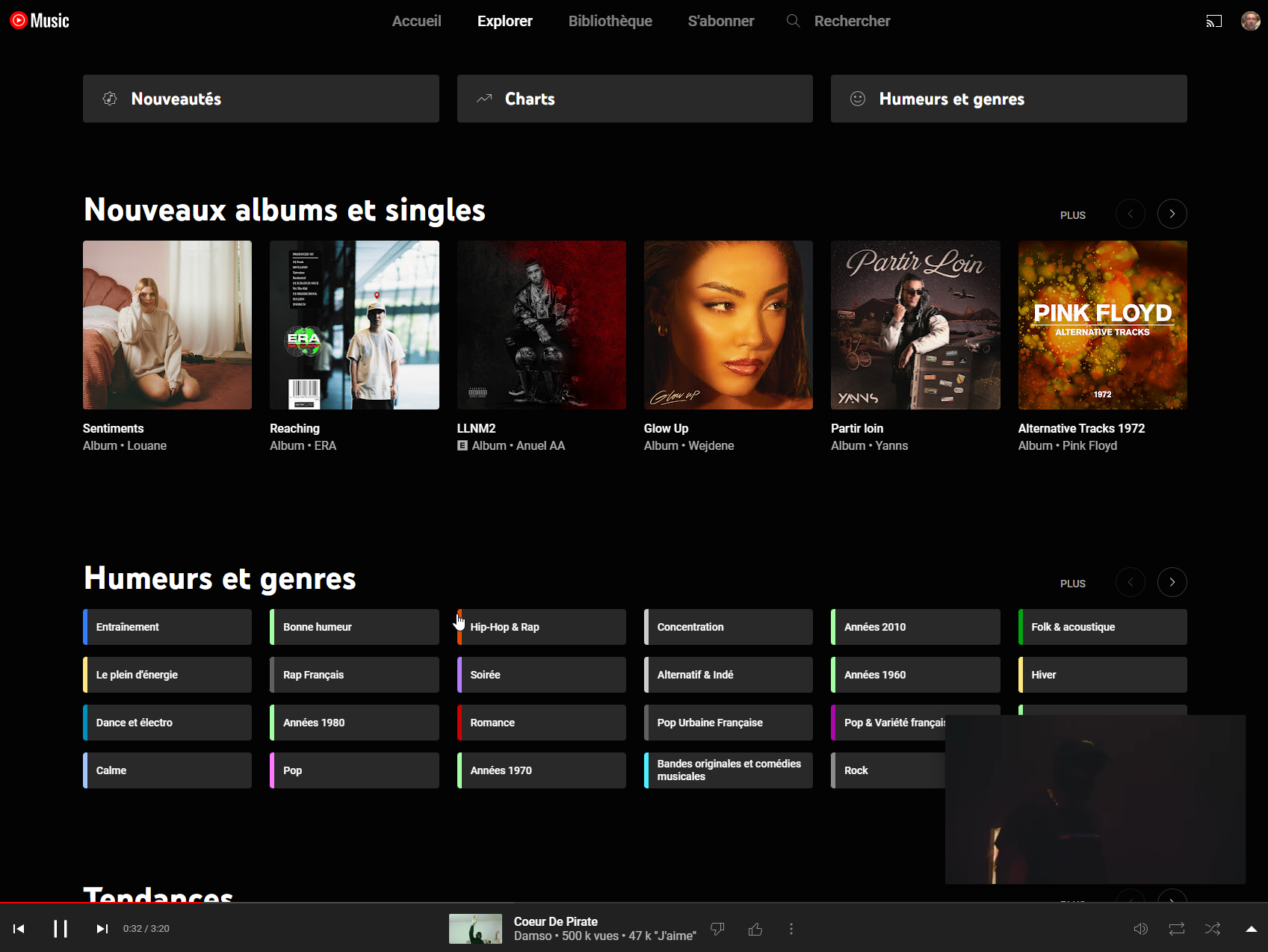Go back to the previous track

pyautogui.click(x=19, y=929)
